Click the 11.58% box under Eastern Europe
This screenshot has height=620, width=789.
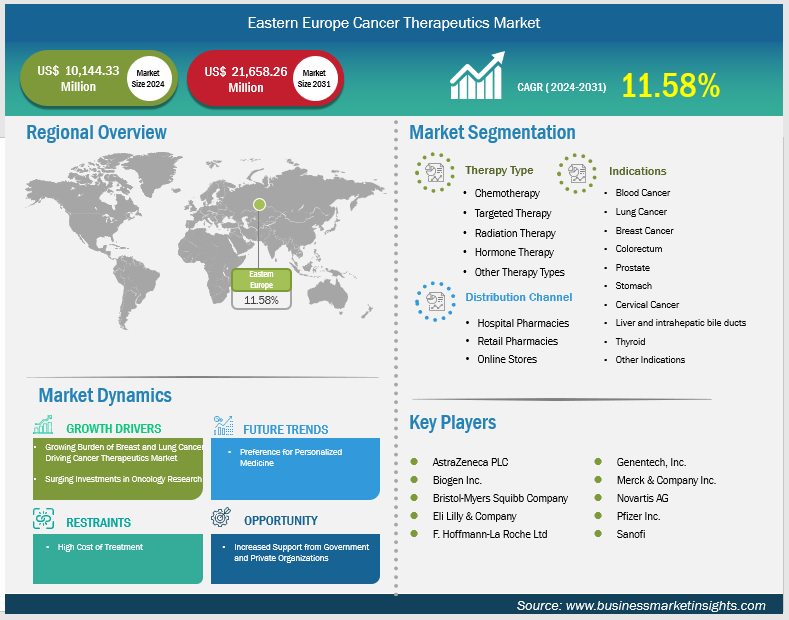click(261, 300)
